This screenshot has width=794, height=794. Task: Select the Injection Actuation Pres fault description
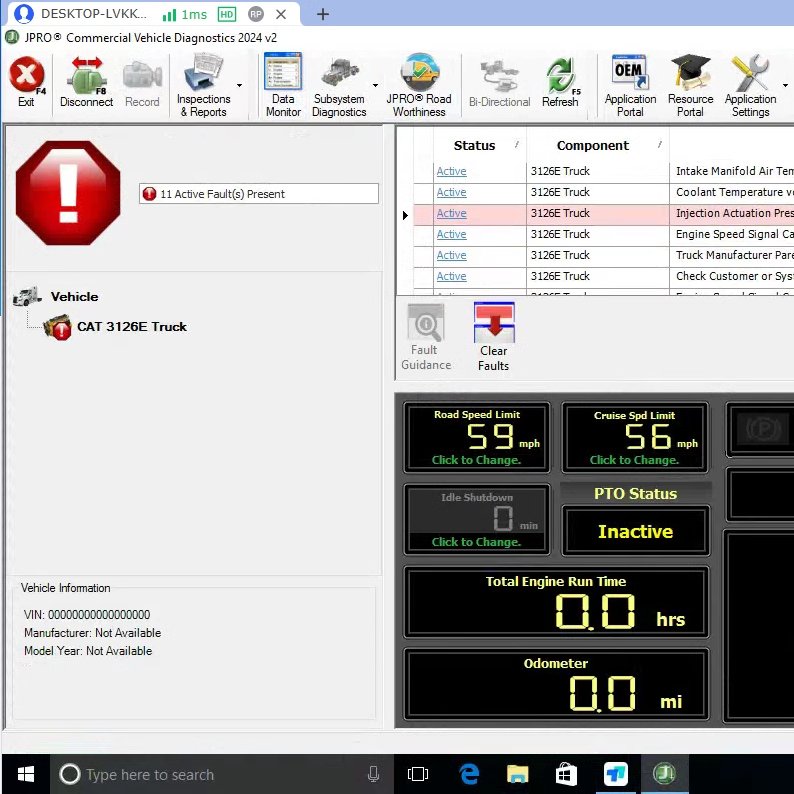(732, 213)
